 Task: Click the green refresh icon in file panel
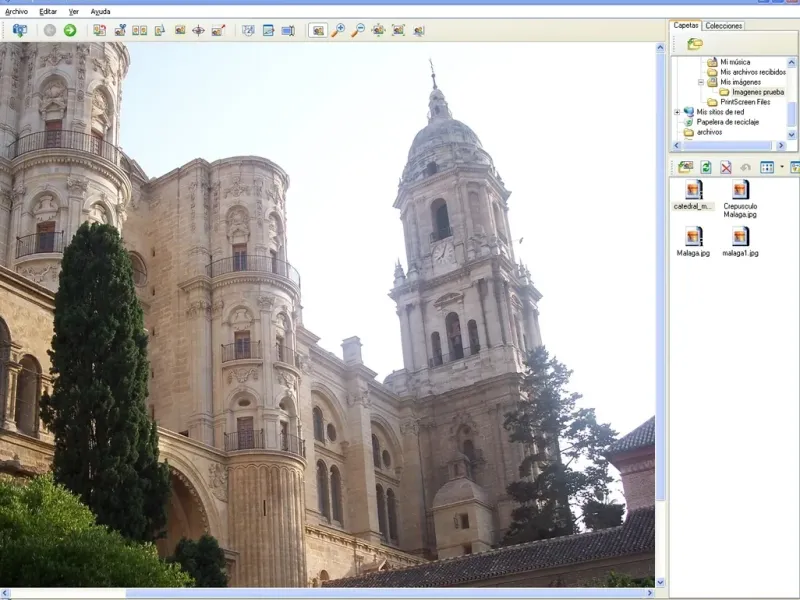[x=706, y=167]
